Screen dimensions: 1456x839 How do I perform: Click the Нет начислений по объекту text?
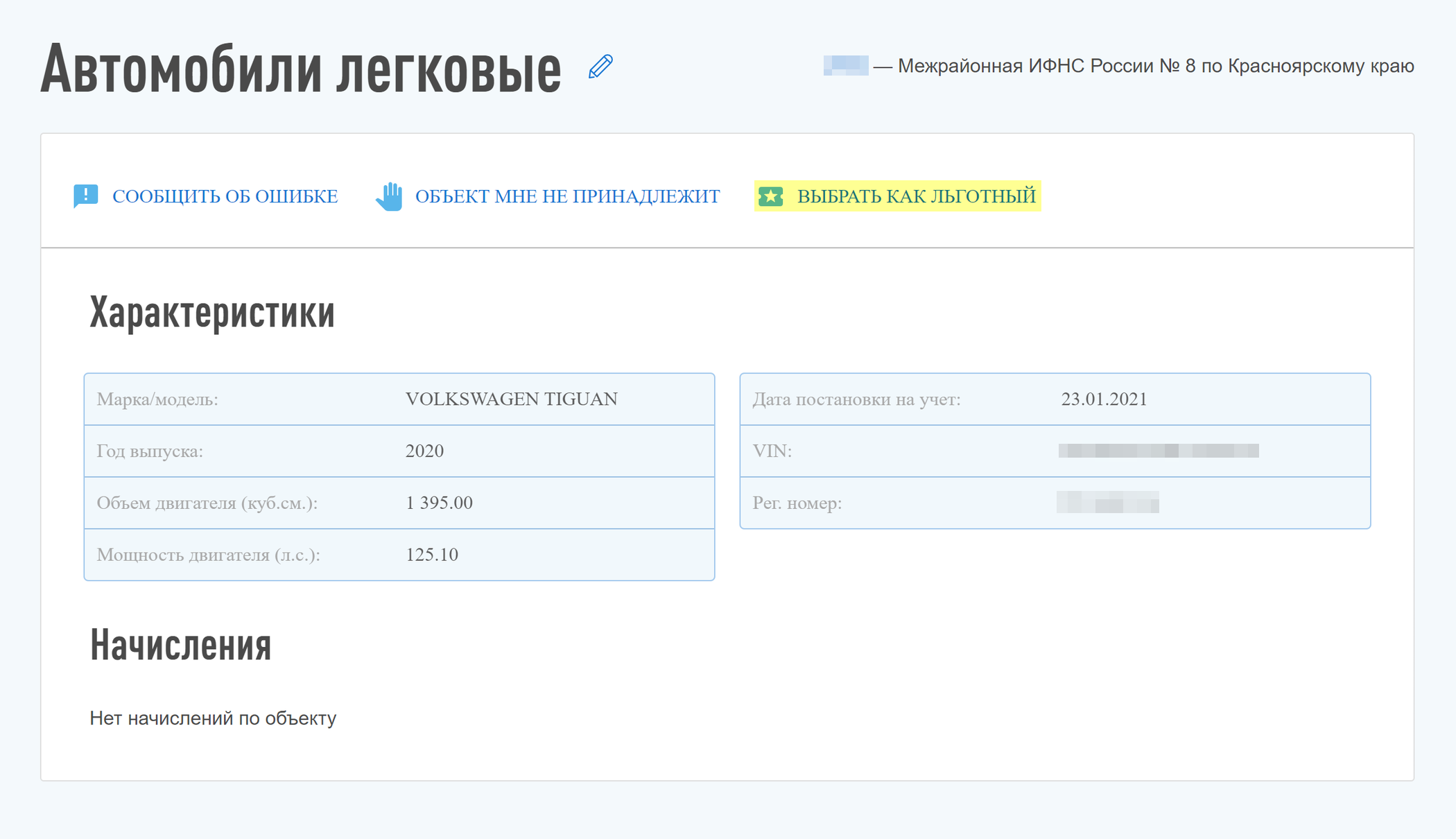(213, 718)
